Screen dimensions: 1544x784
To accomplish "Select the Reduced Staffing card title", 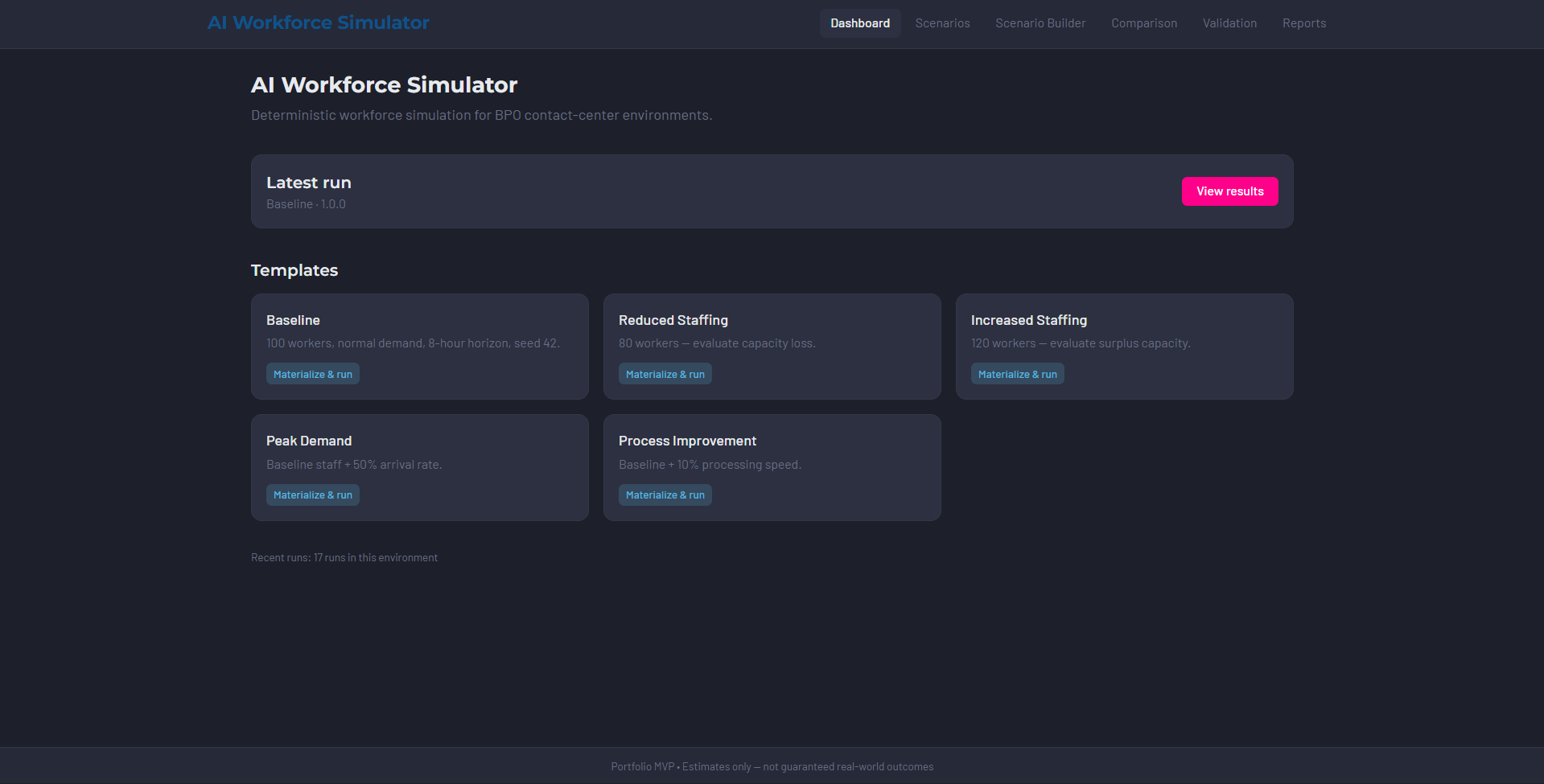I will (673, 320).
